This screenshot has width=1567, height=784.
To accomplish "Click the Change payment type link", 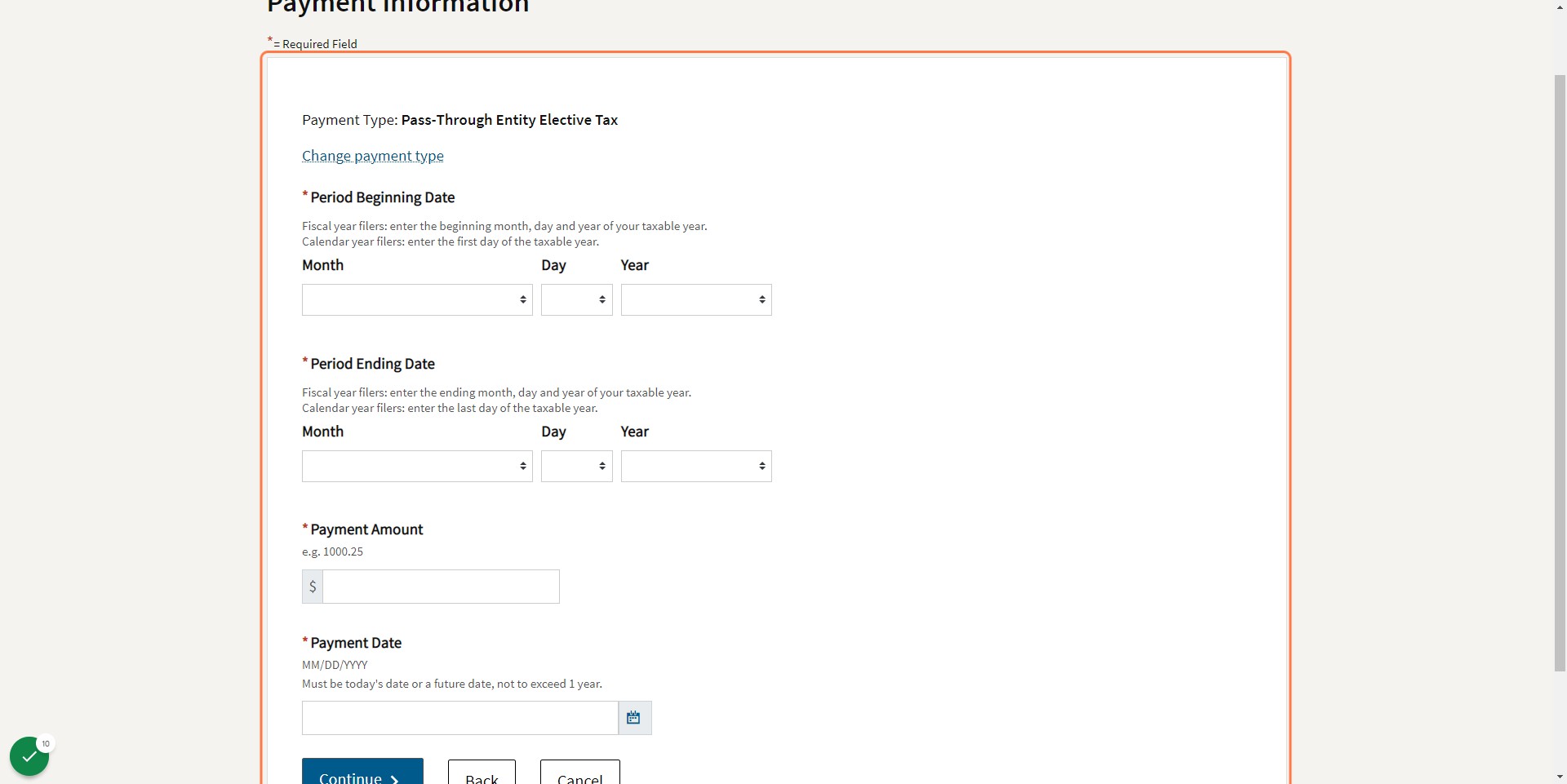I will point(373,156).
